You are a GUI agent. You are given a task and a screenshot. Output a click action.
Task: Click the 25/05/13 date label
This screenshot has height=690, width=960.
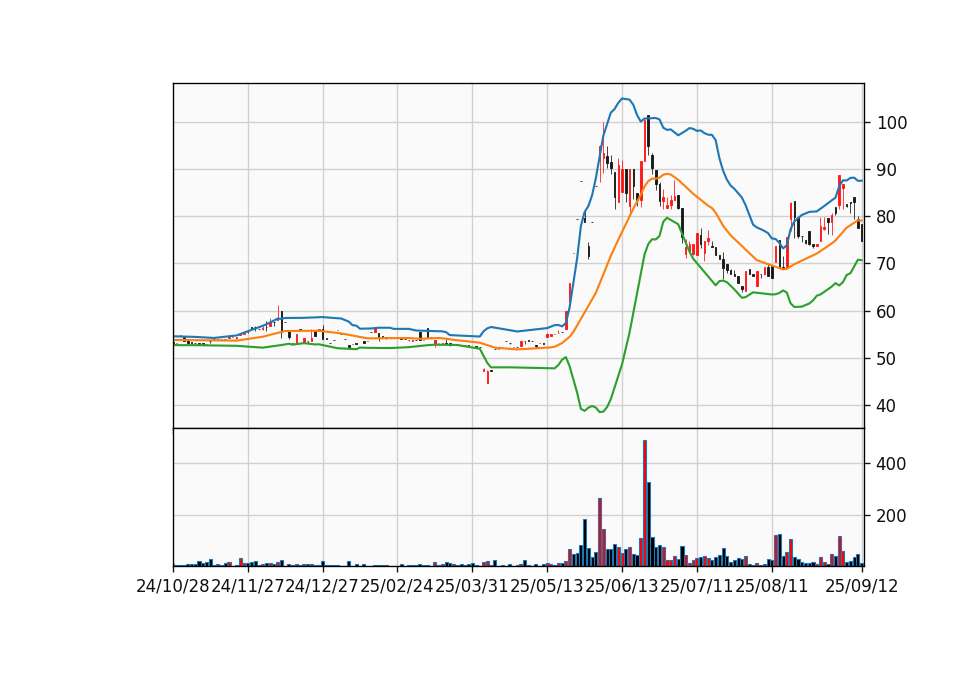547,587
